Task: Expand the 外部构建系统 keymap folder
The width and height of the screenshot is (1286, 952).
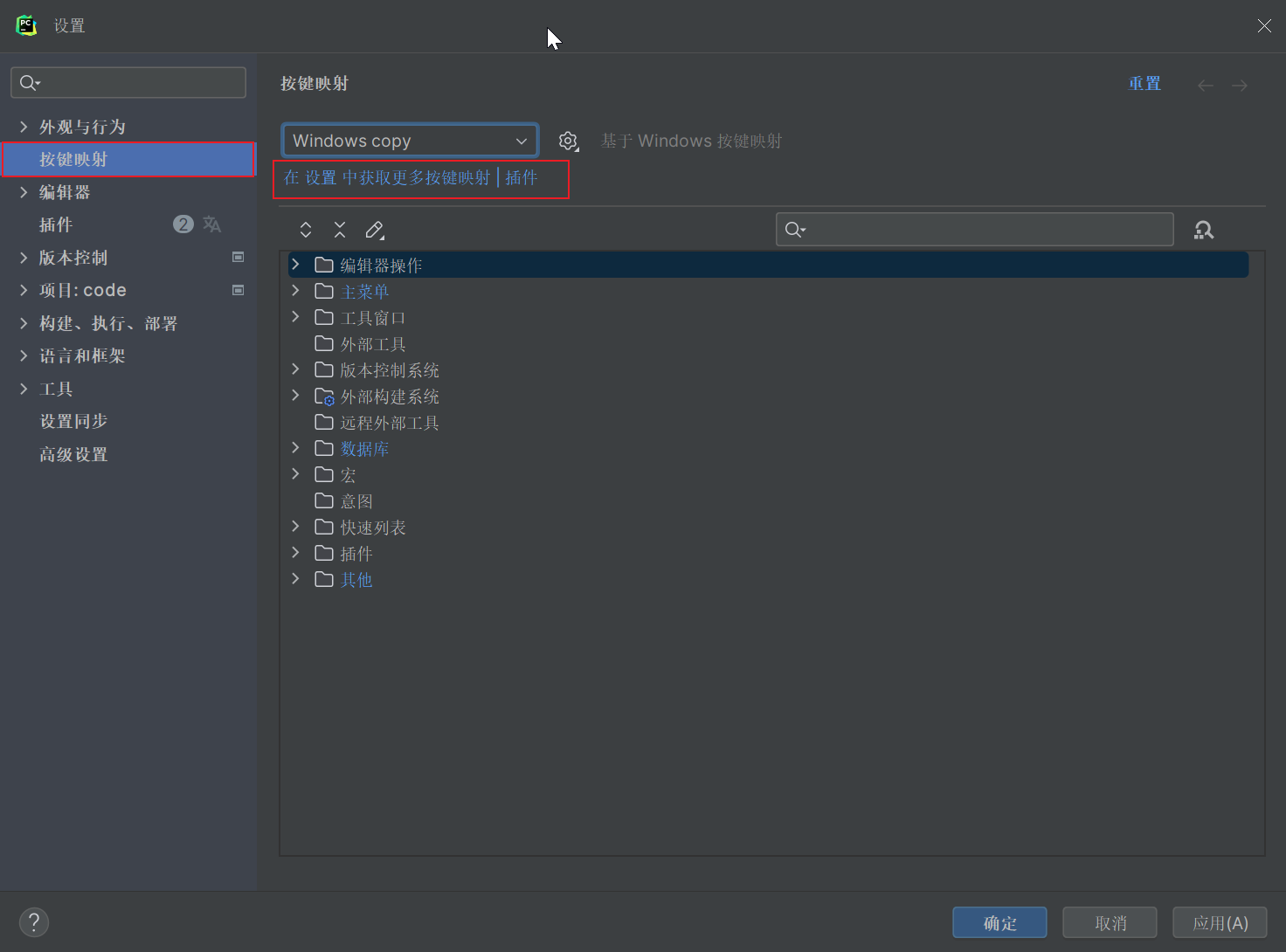Action: click(295, 396)
